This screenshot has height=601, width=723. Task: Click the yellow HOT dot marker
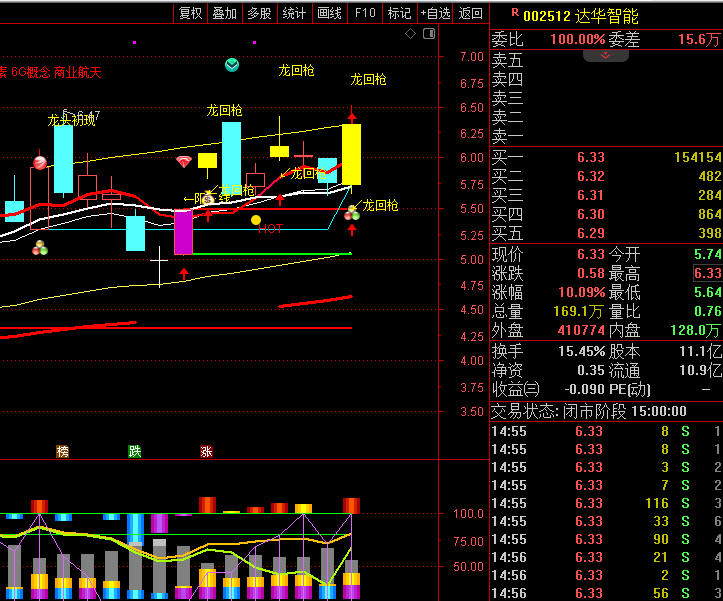(256, 220)
